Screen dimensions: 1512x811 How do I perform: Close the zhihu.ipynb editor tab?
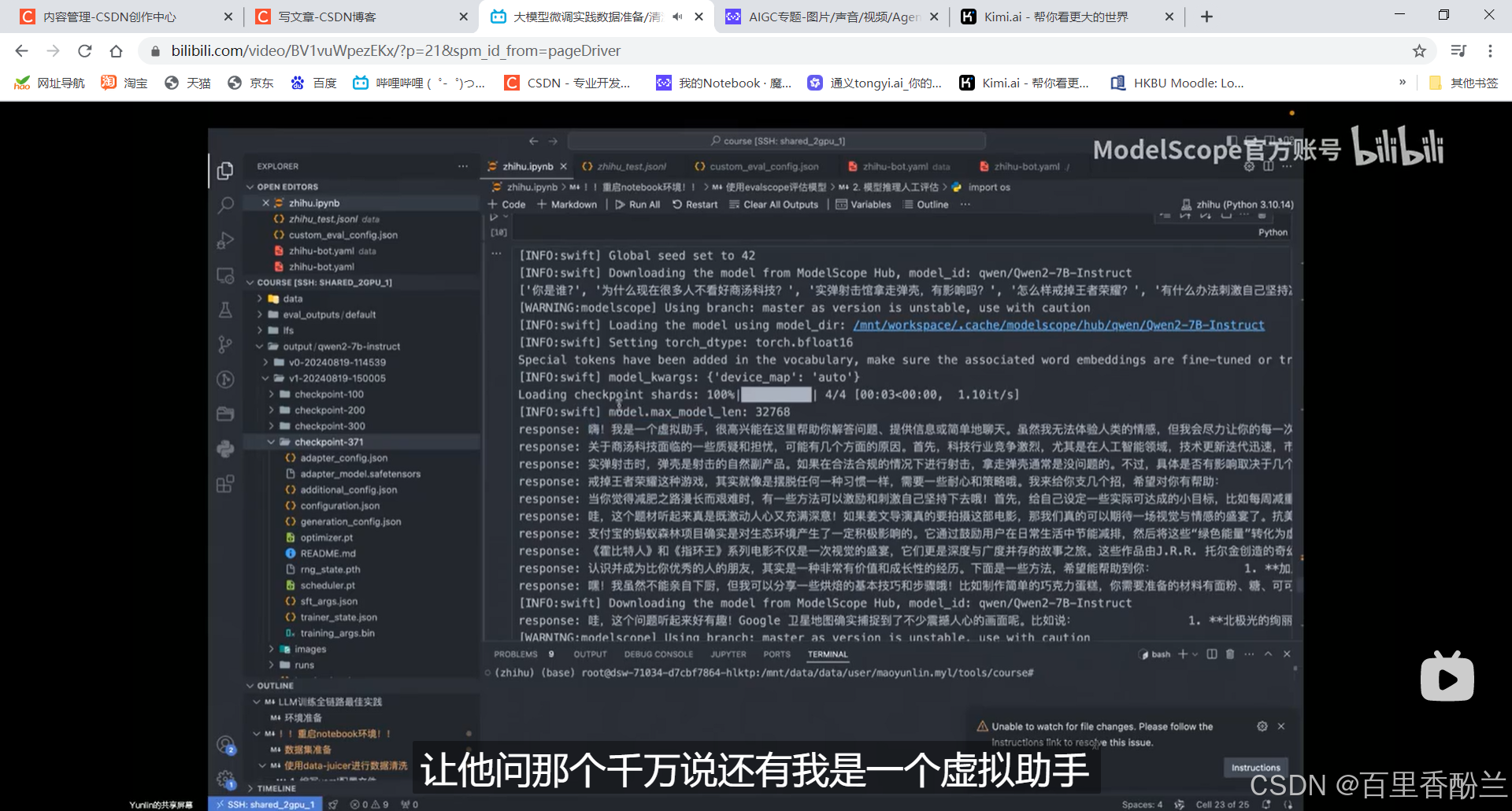point(563,167)
